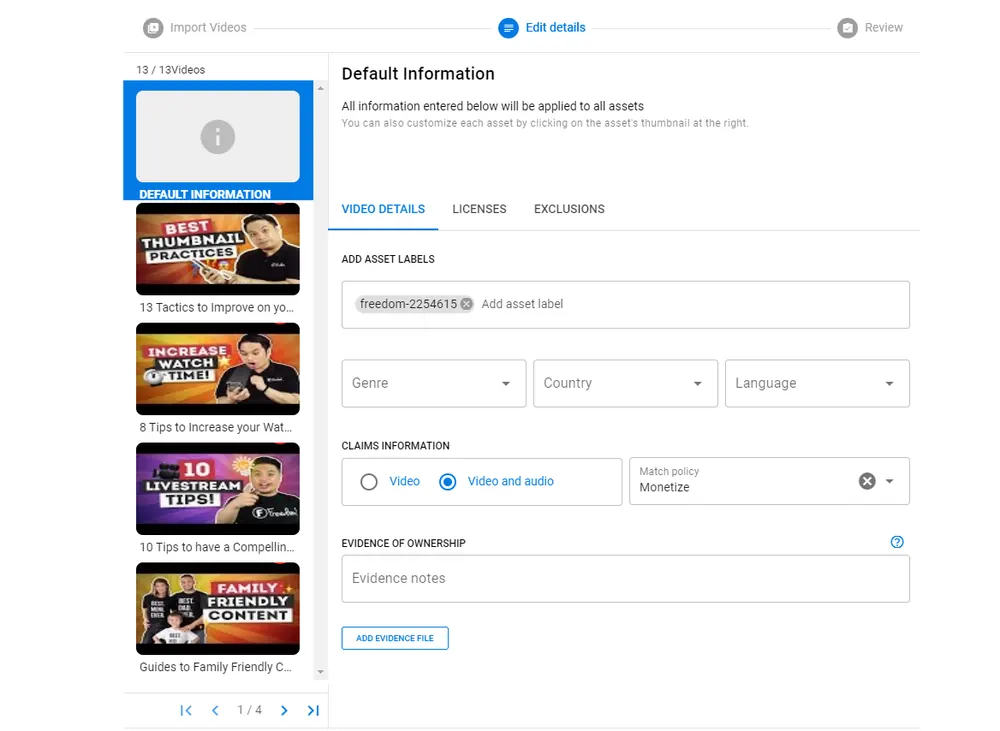Click the '13 / 13Videos' counter text

[170, 70]
